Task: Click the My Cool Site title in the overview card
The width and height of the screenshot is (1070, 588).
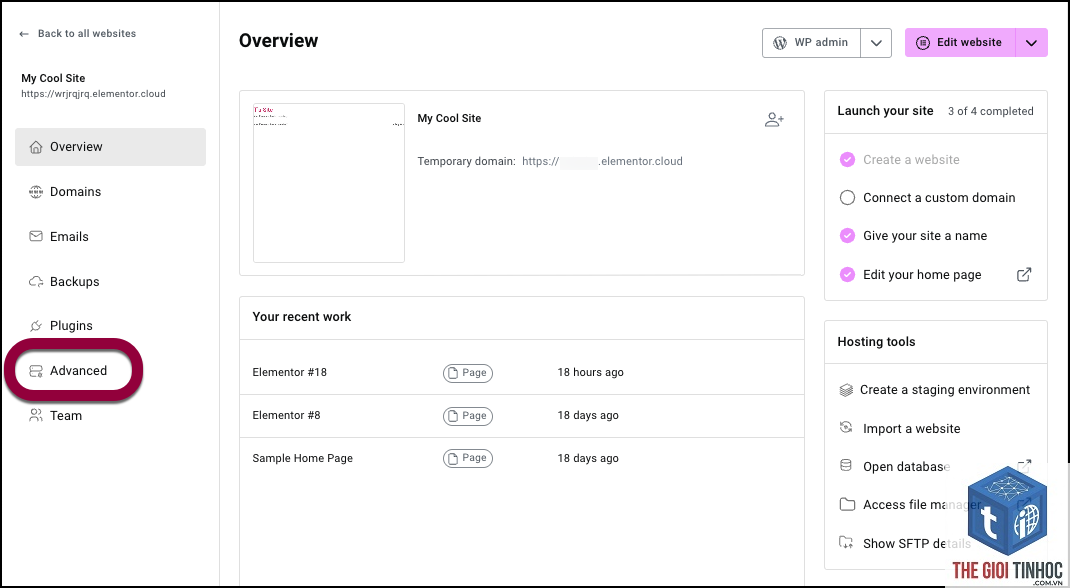Action: click(x=449, y=118)
